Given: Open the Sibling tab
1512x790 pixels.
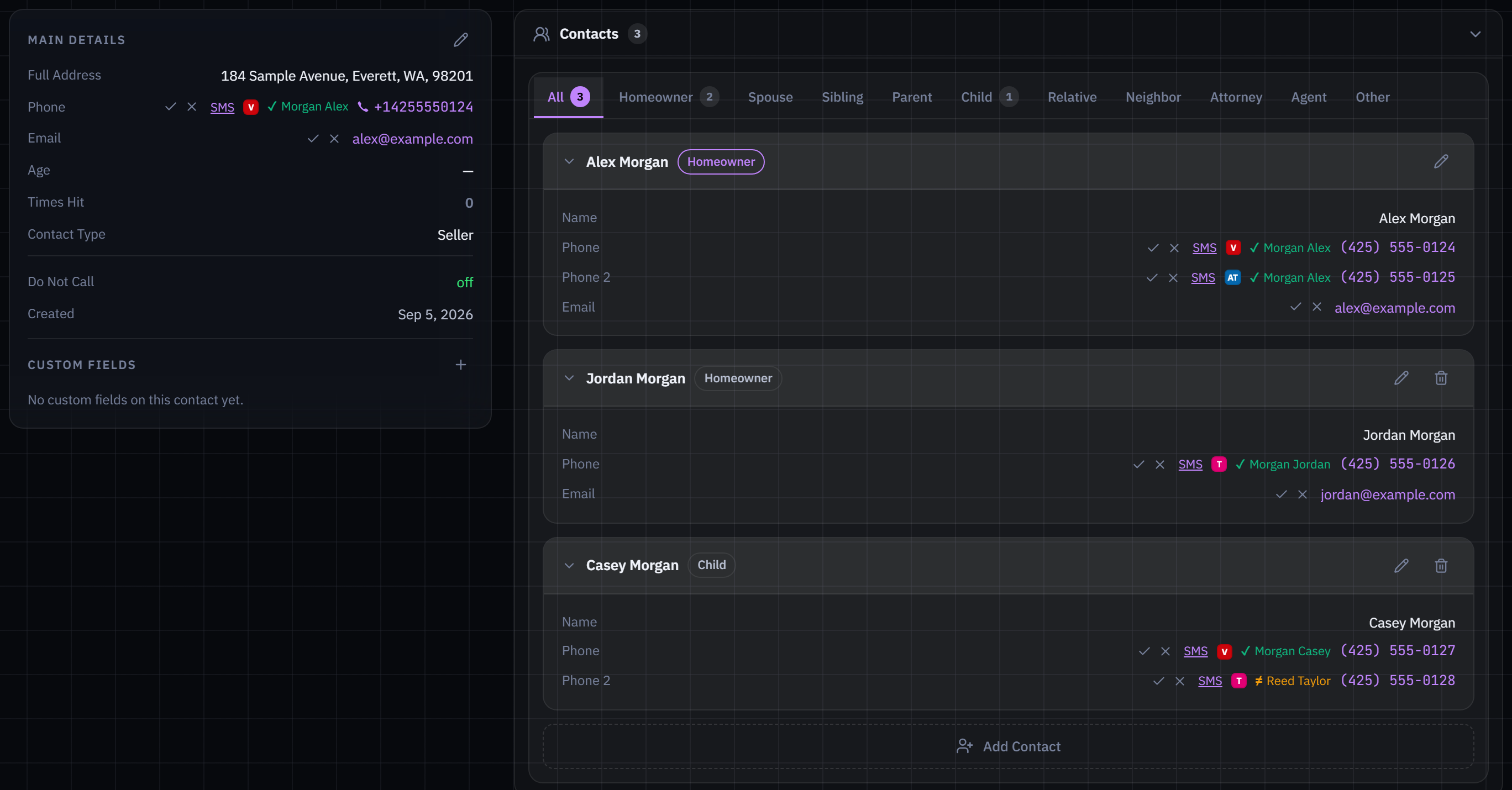Looking at the screenshot, I should click(x=842, y=97).
